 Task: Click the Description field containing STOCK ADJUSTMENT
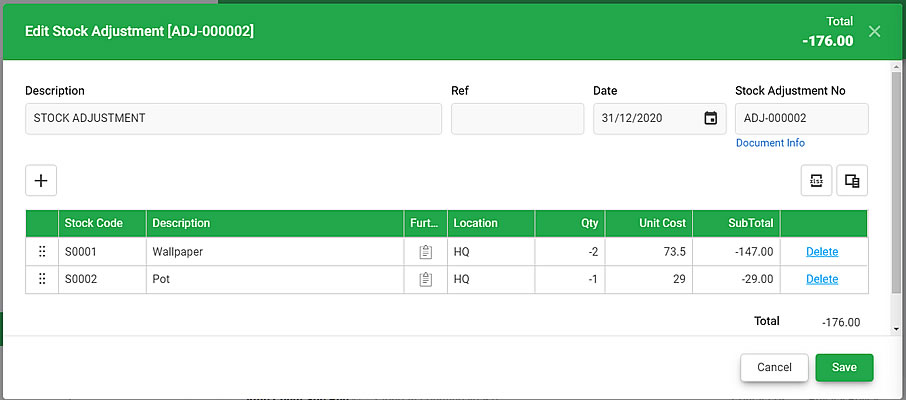233,118
